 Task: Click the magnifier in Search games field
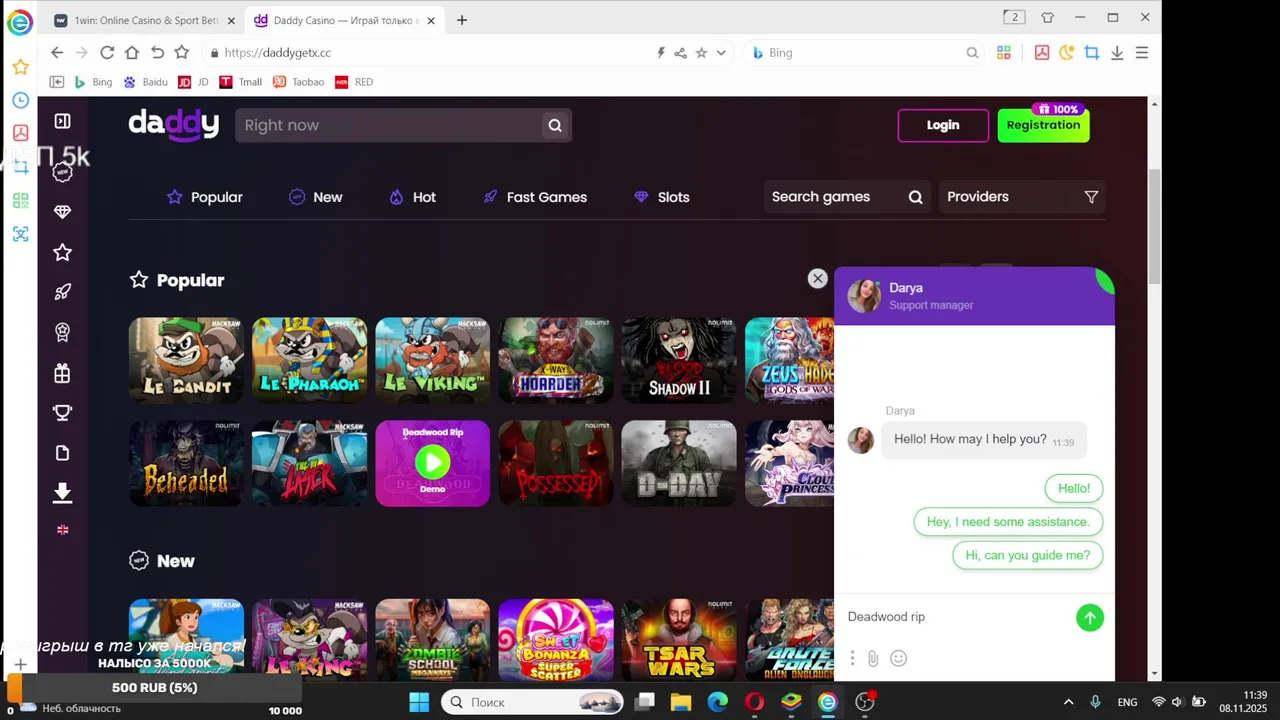point(915,197)
